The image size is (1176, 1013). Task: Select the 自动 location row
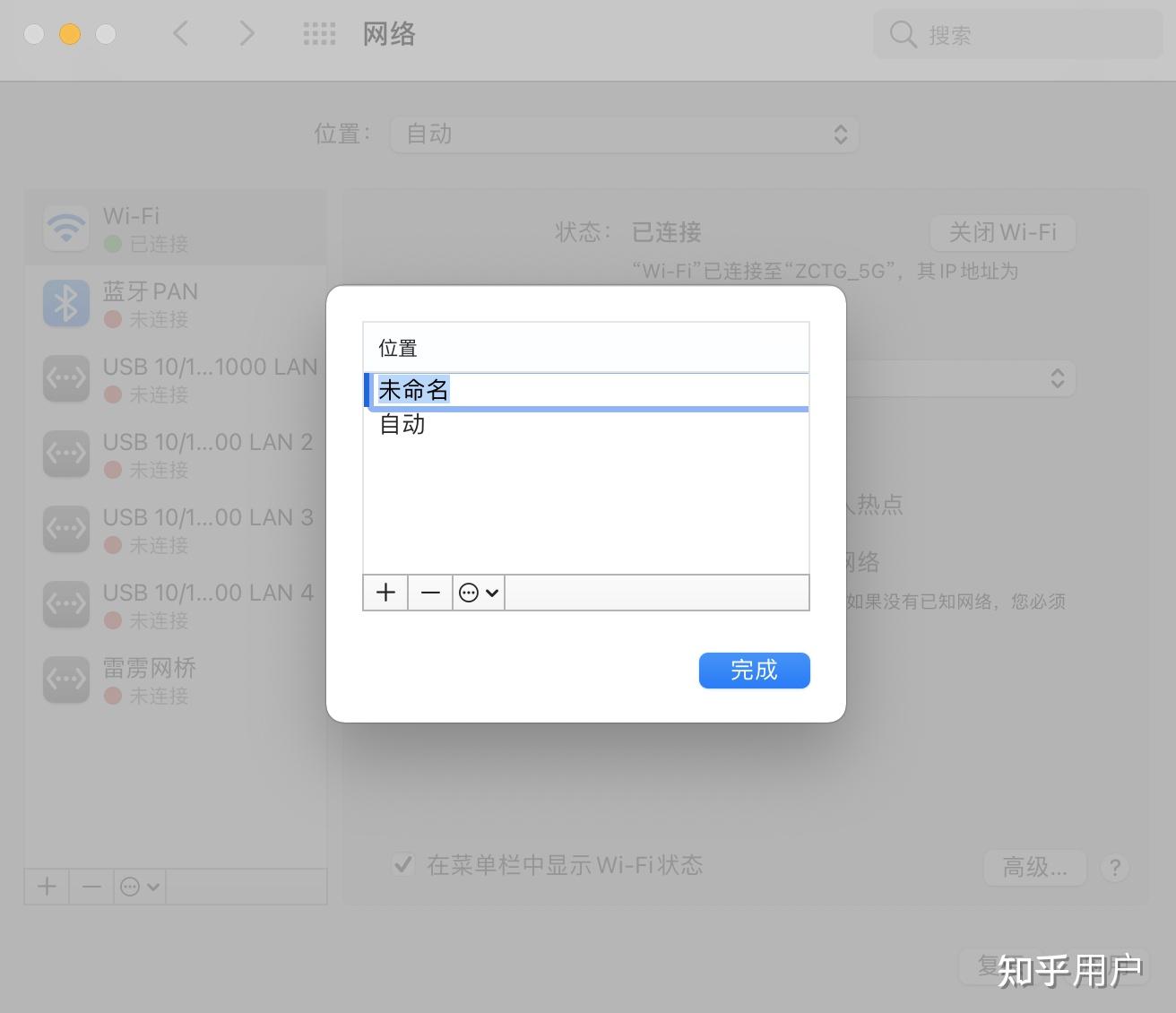click(586, 424)
